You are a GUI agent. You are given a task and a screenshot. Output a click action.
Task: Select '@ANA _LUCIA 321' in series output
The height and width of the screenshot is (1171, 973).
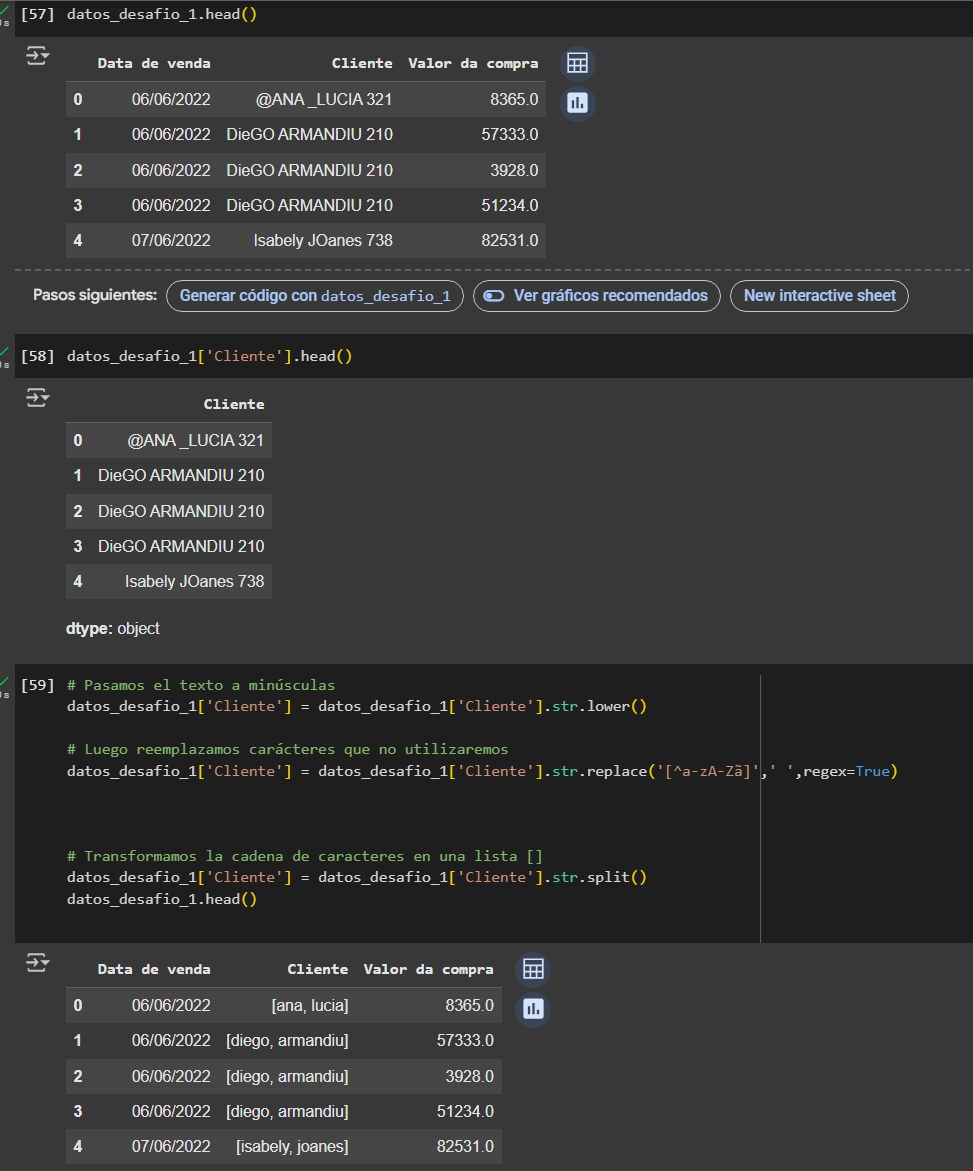(195, 441)
